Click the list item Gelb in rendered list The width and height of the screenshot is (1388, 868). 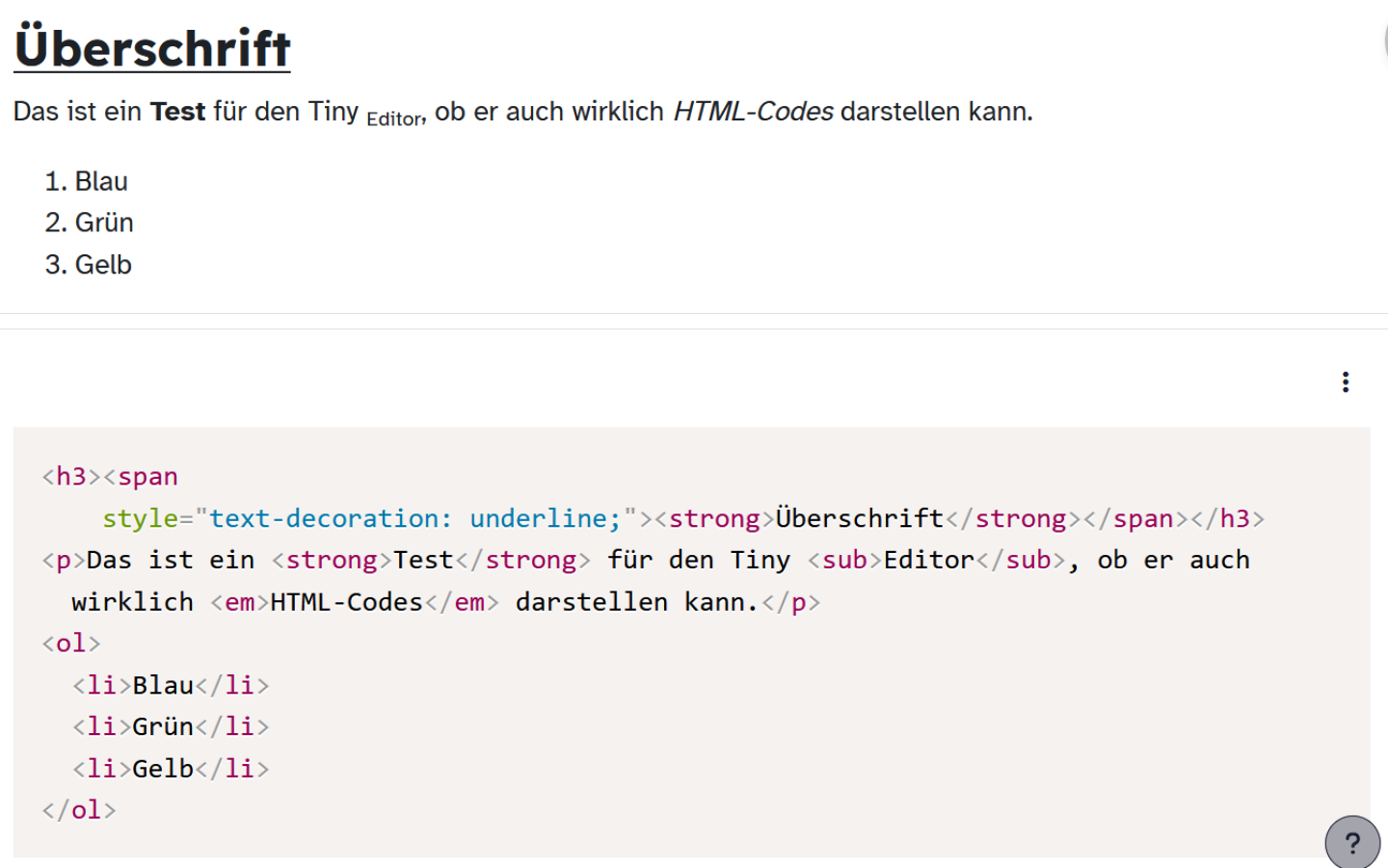[106, 264]
